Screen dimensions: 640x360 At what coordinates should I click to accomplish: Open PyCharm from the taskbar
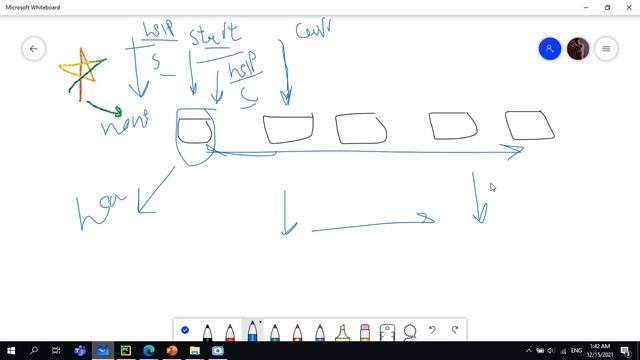pos(126,351)
